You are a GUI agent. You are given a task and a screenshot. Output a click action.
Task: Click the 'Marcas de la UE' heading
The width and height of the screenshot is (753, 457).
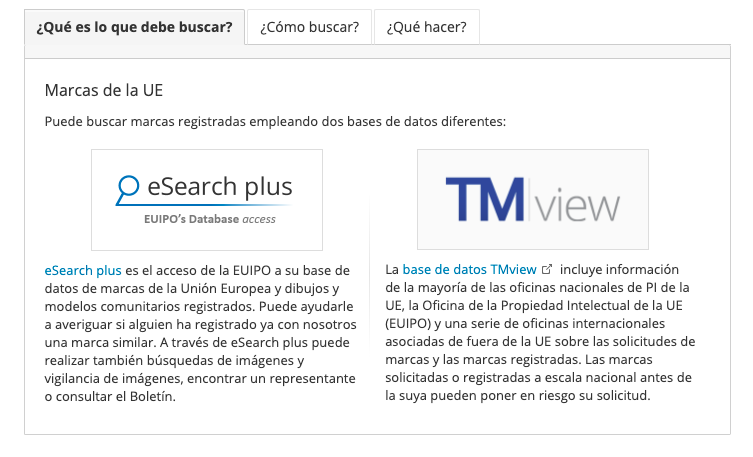coord(104,90)
